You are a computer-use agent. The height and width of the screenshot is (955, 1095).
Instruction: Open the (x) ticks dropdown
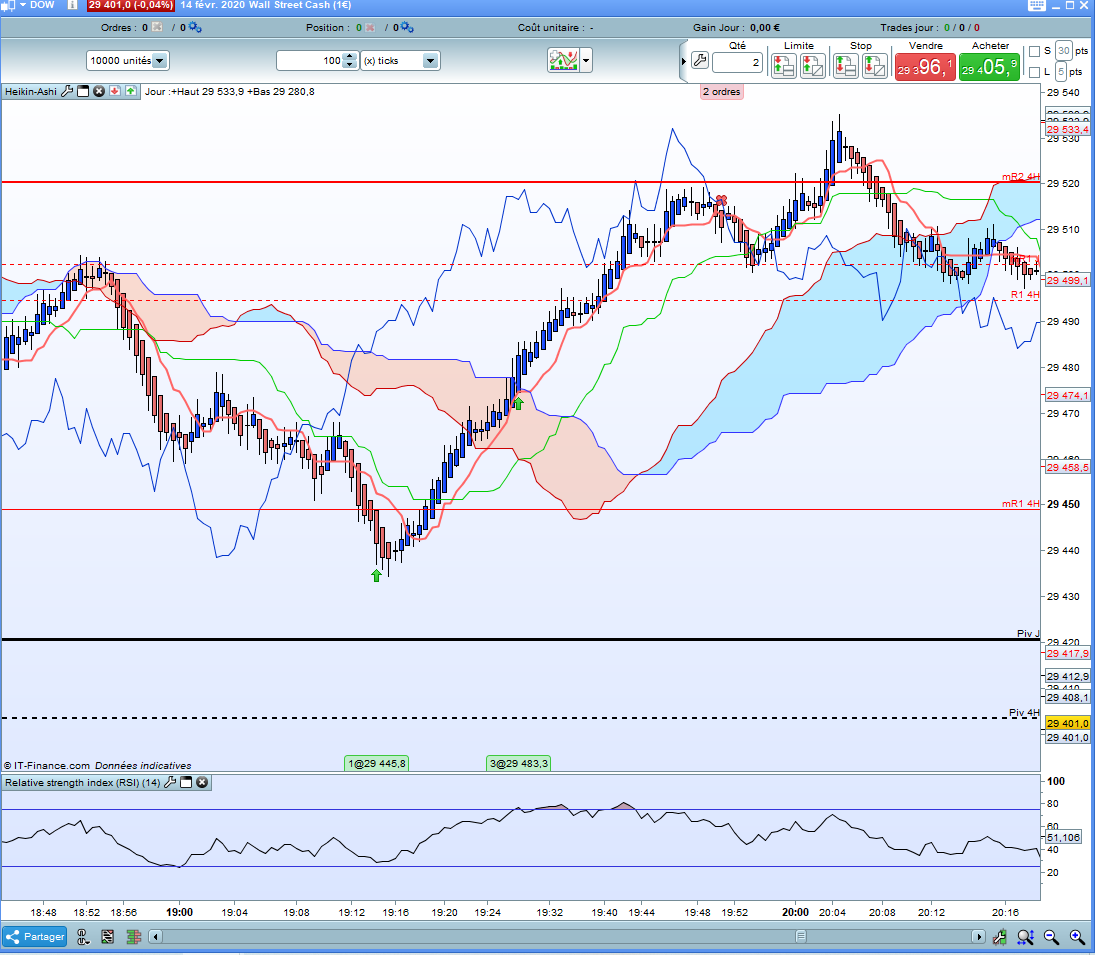(x=430, y=61)
